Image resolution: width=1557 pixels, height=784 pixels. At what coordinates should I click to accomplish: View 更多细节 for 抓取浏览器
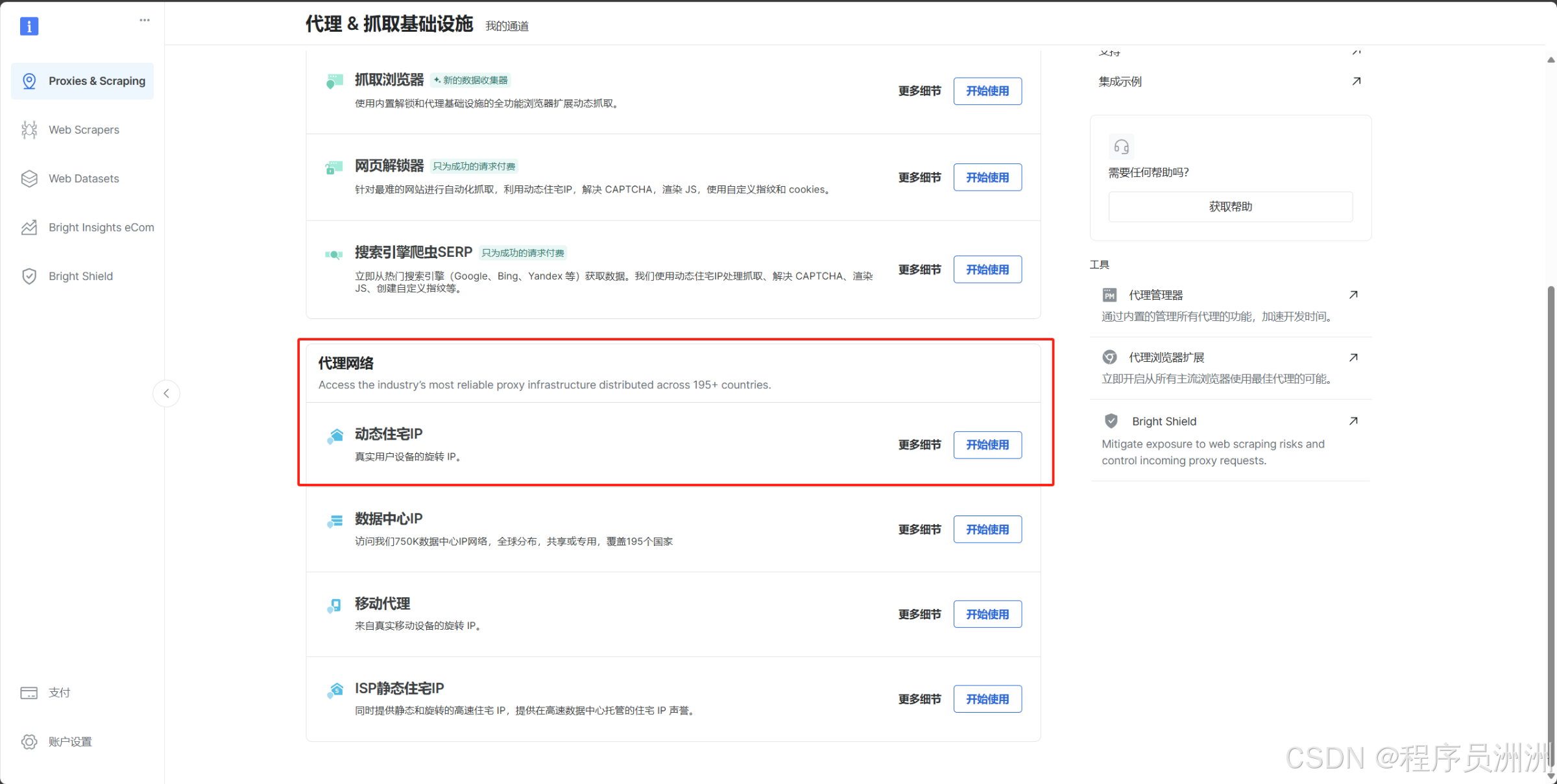919,91
